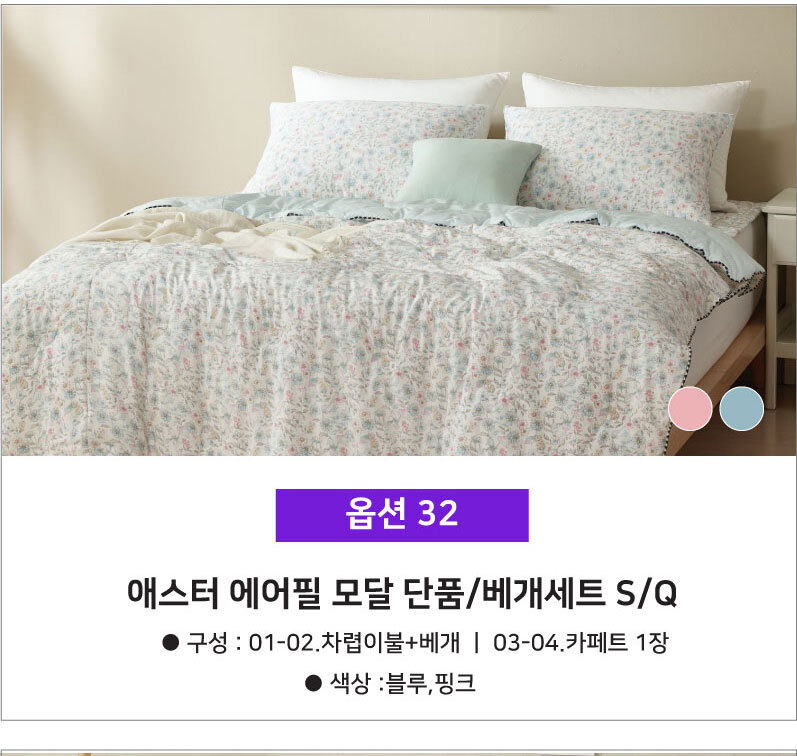Click the purple 옵션 32 badge

(x=402, y=515)
